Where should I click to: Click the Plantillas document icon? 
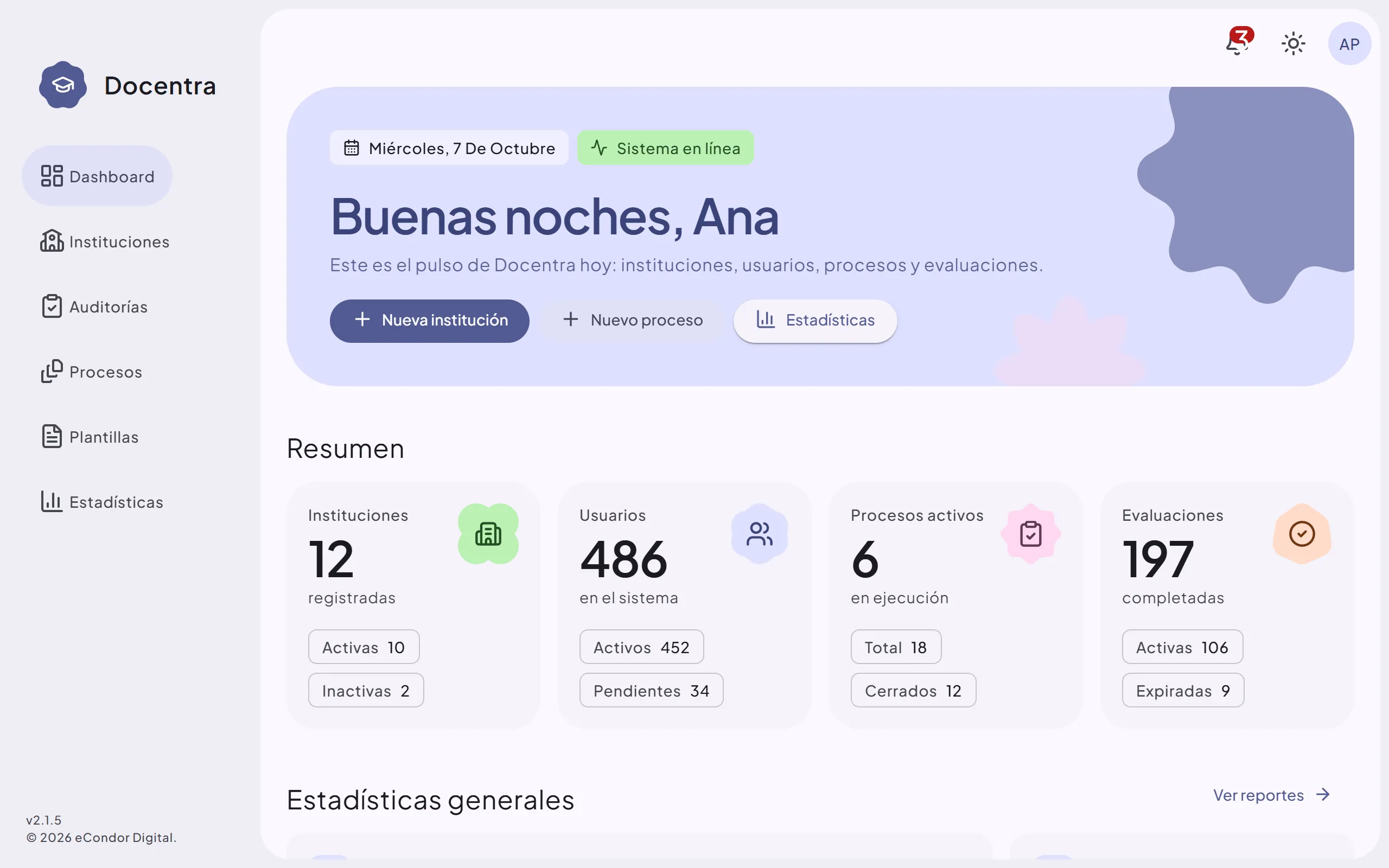[x=52, y=436]
